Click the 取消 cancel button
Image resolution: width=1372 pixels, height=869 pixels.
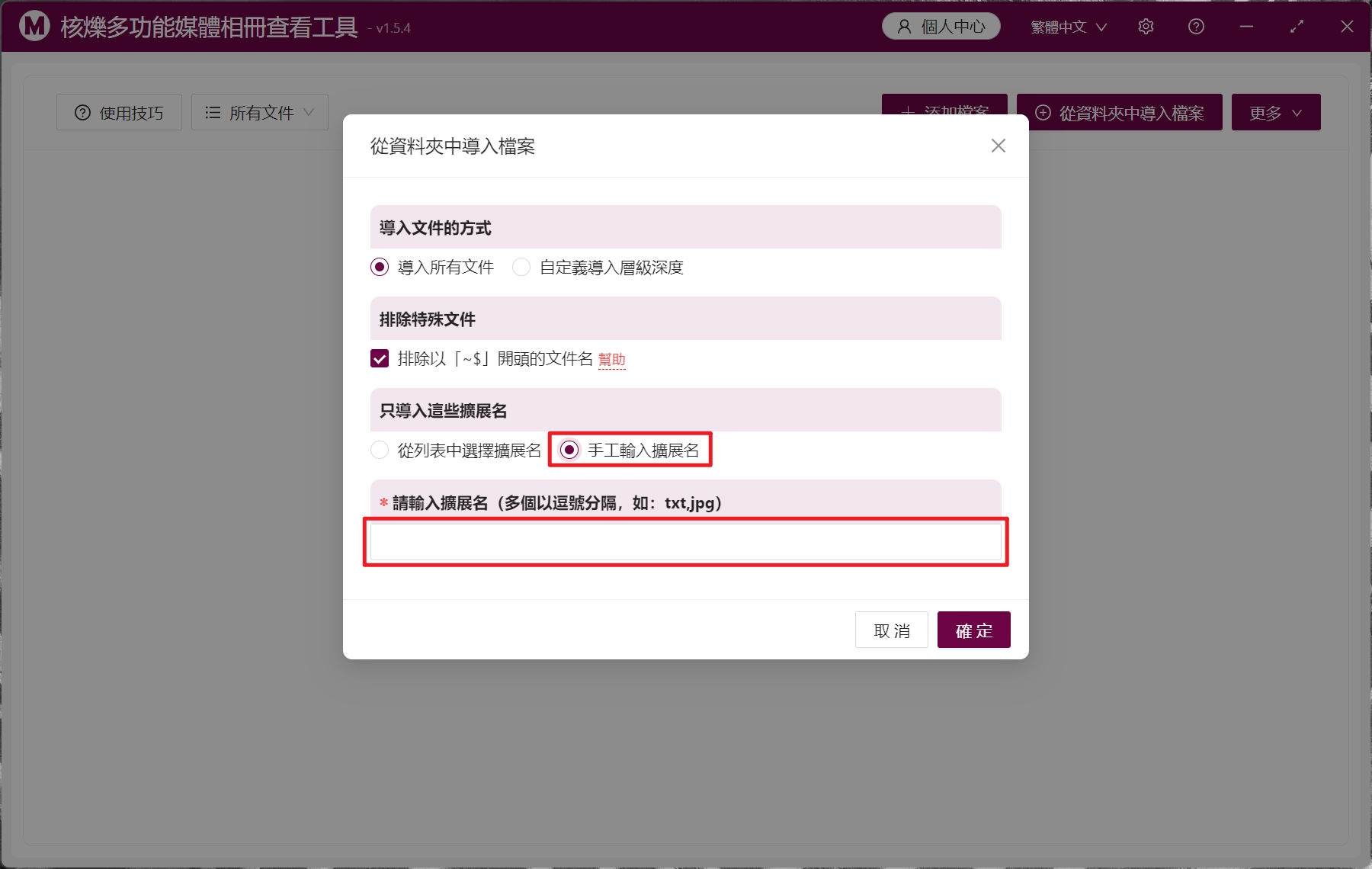click(x=892, y=630)
